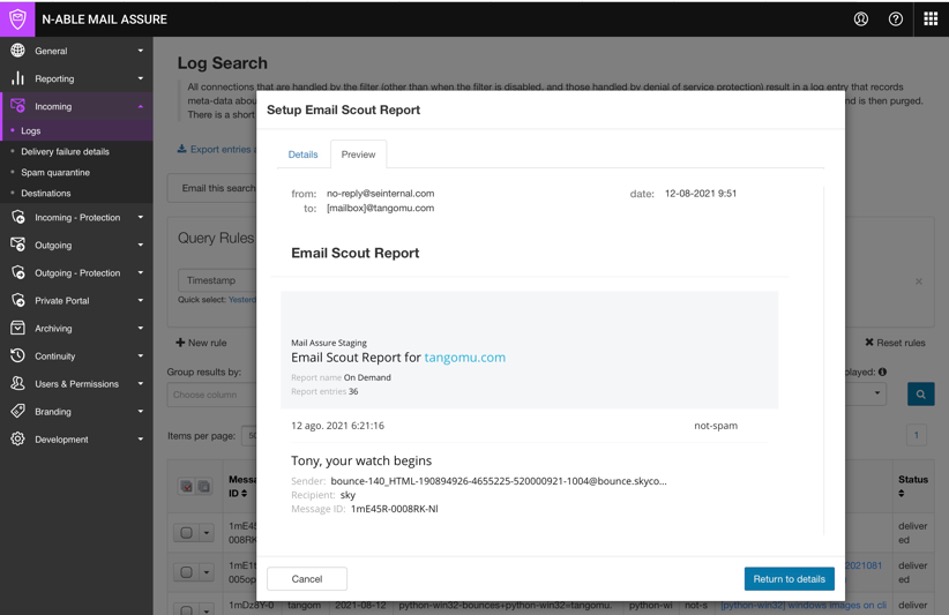950x616 pixels.
Task: Open the apps grid icon
Action: coord(931,19)
